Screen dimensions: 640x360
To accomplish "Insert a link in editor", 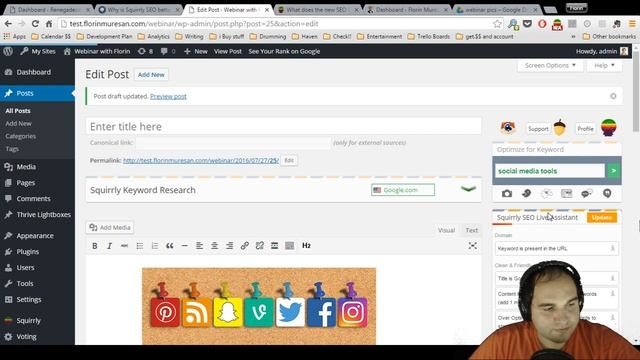I will 244,246.
